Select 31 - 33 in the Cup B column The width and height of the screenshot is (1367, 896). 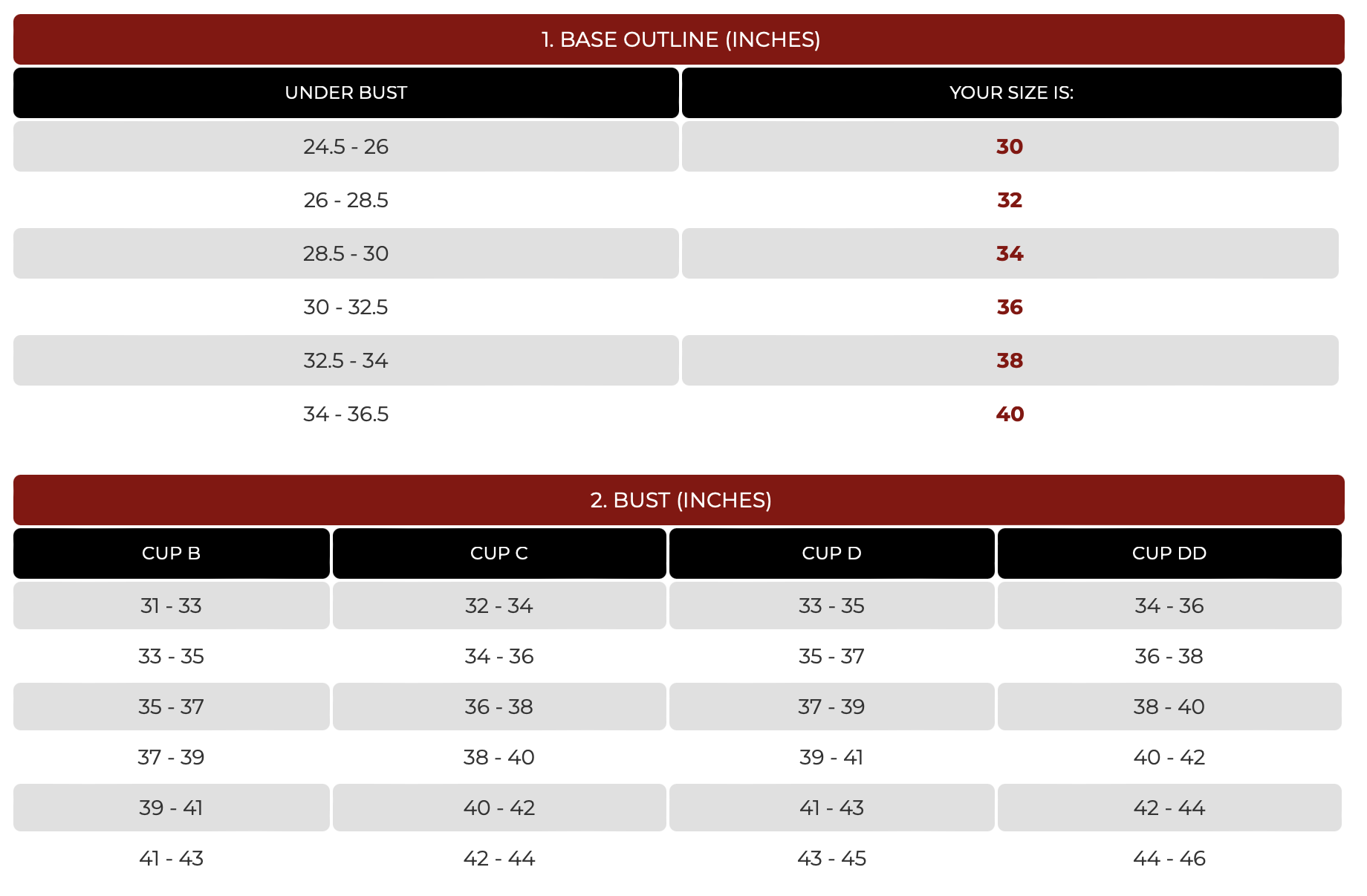tap(172, 606)
